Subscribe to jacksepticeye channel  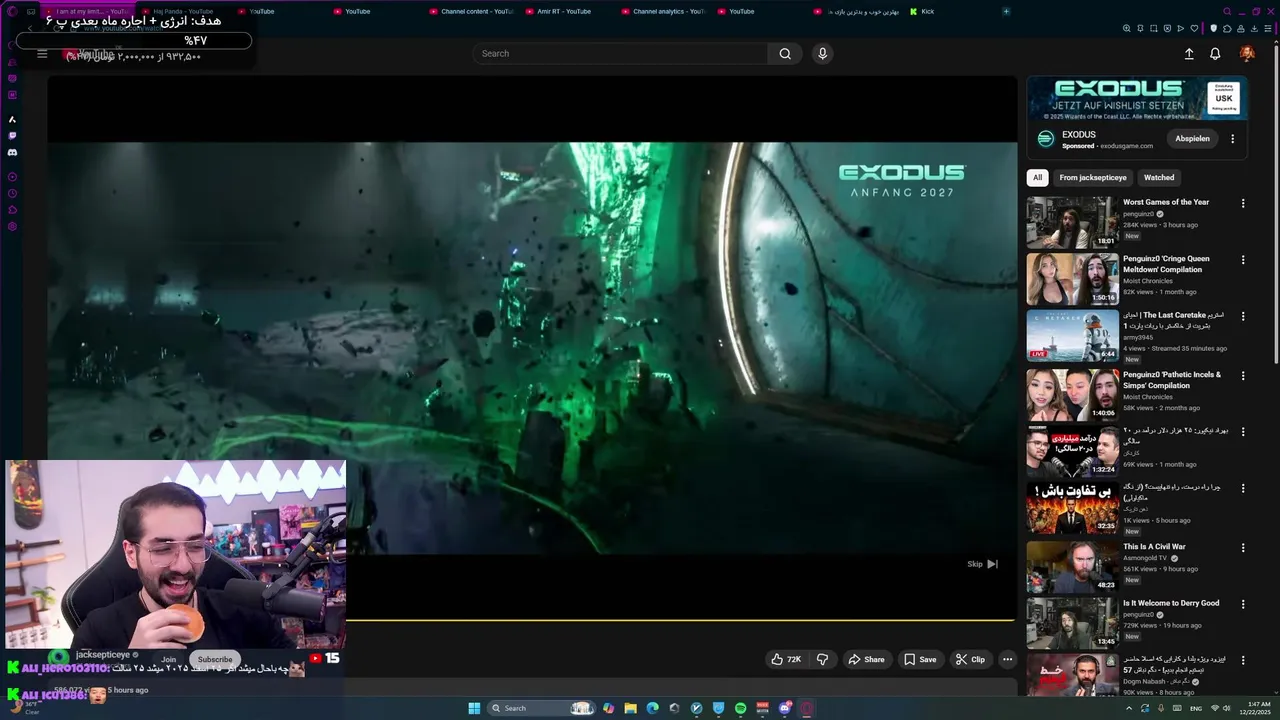pos(215,659)
